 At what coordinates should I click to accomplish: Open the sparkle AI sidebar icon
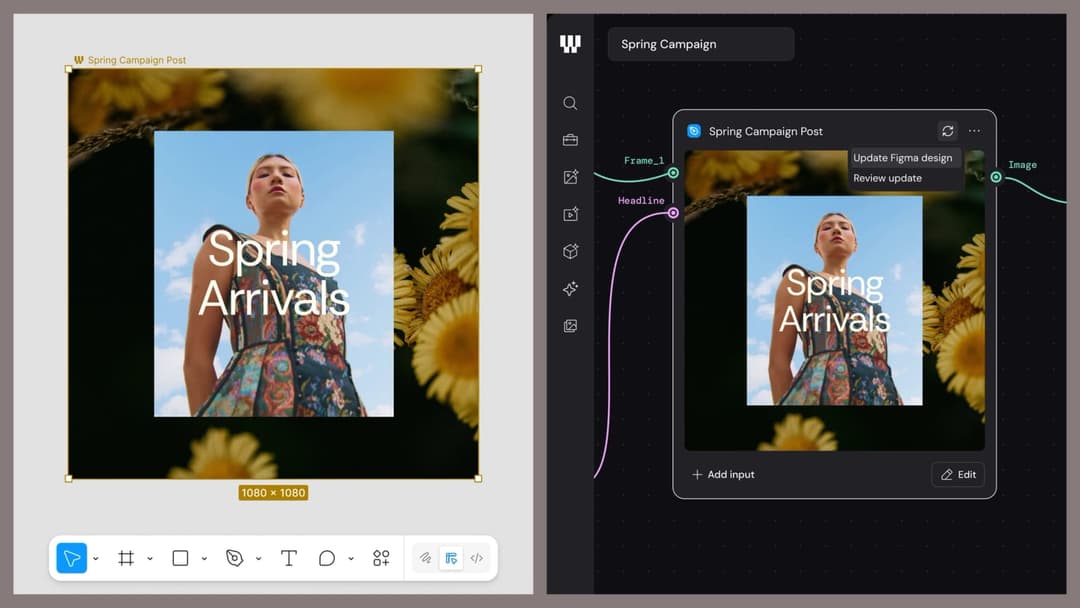coord(570,289)
